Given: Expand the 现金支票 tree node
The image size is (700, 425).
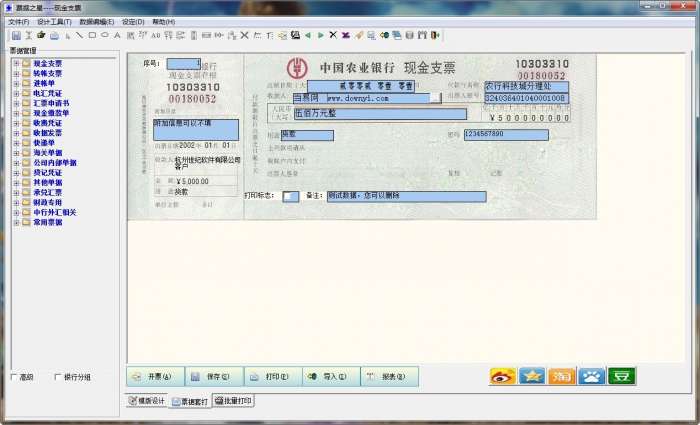Looking at the screenshot, I should (17, 63).
